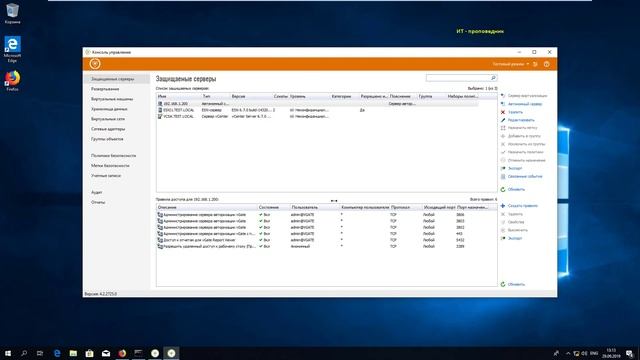Open the Тестовый режим dropdown
The height and width of the screenshot is (360, 640).
click(x=511, y=64)
